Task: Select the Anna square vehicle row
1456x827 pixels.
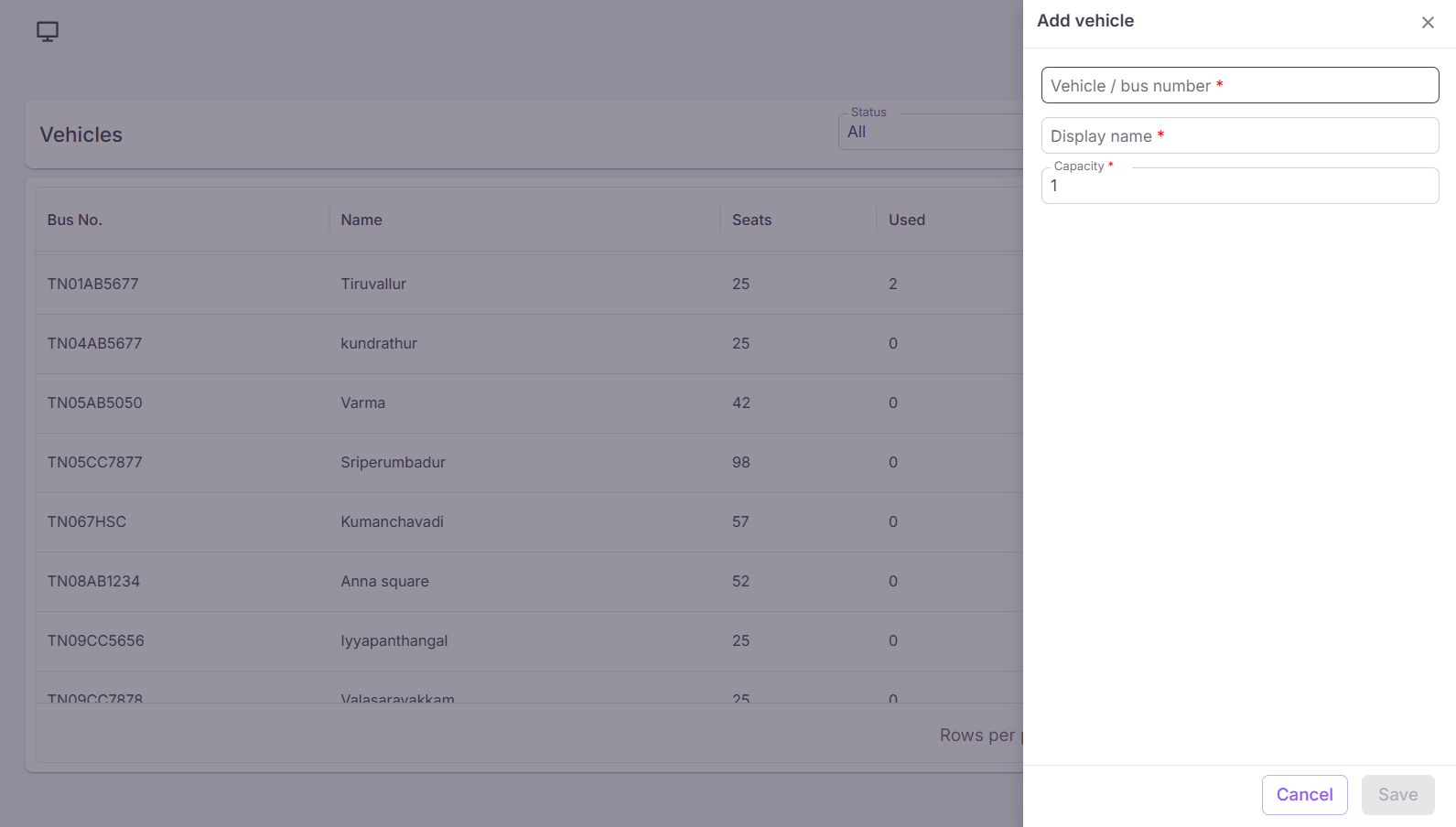Action: [529, 582]
